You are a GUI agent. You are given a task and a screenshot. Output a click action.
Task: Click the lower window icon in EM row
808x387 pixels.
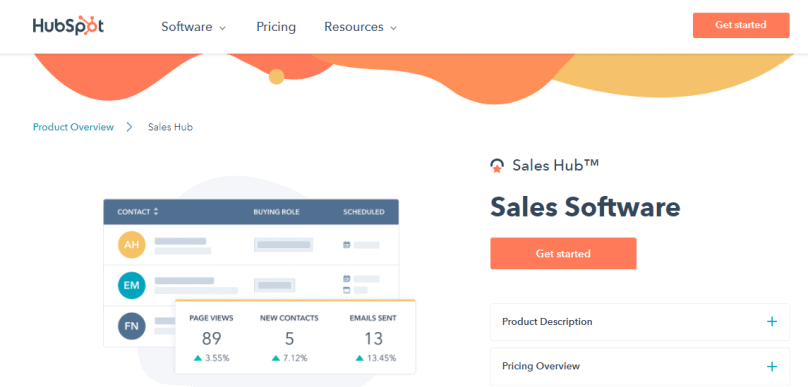click(x=347, y=290)
